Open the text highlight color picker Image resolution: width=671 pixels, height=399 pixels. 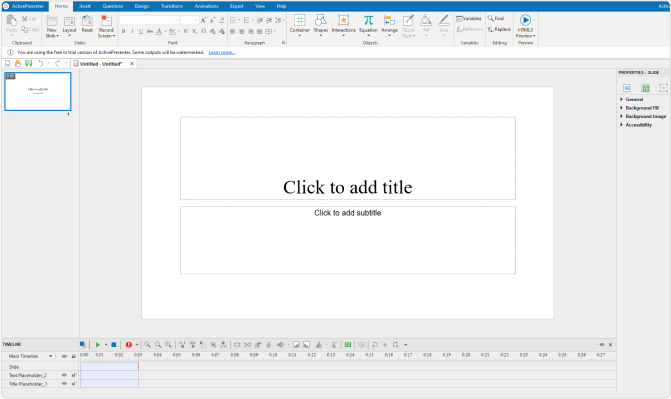point(173,31)
